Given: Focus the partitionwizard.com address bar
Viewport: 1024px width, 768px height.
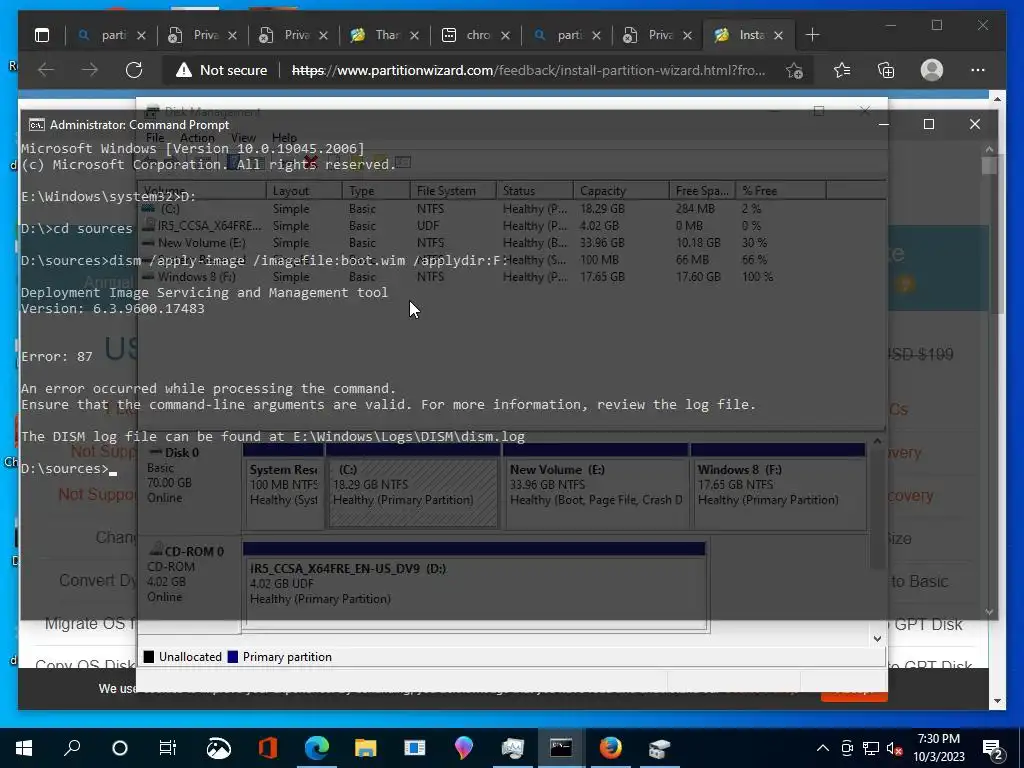Looking at the screenshot, I should [528, 70].
